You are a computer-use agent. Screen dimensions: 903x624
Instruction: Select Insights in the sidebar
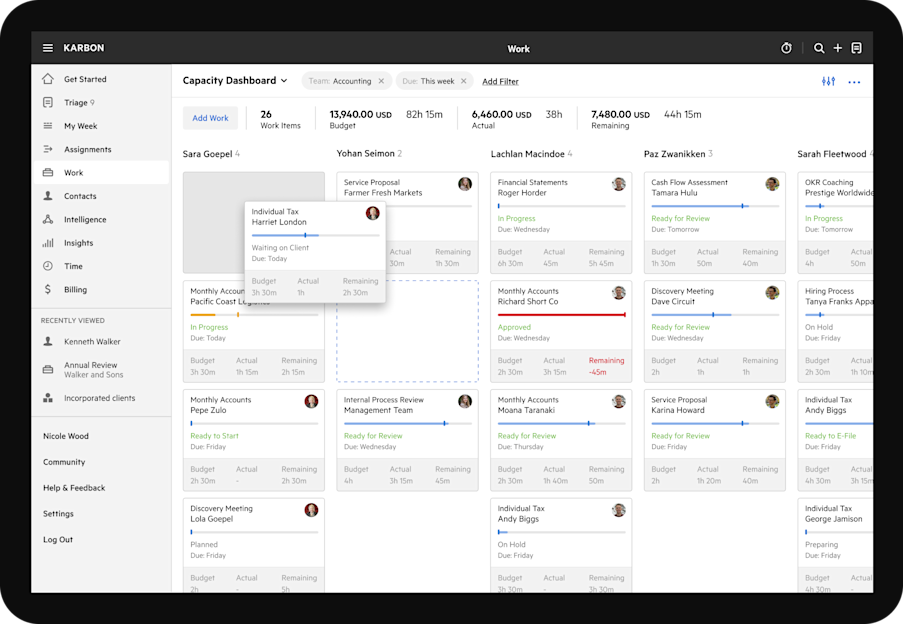coord(102,243)
